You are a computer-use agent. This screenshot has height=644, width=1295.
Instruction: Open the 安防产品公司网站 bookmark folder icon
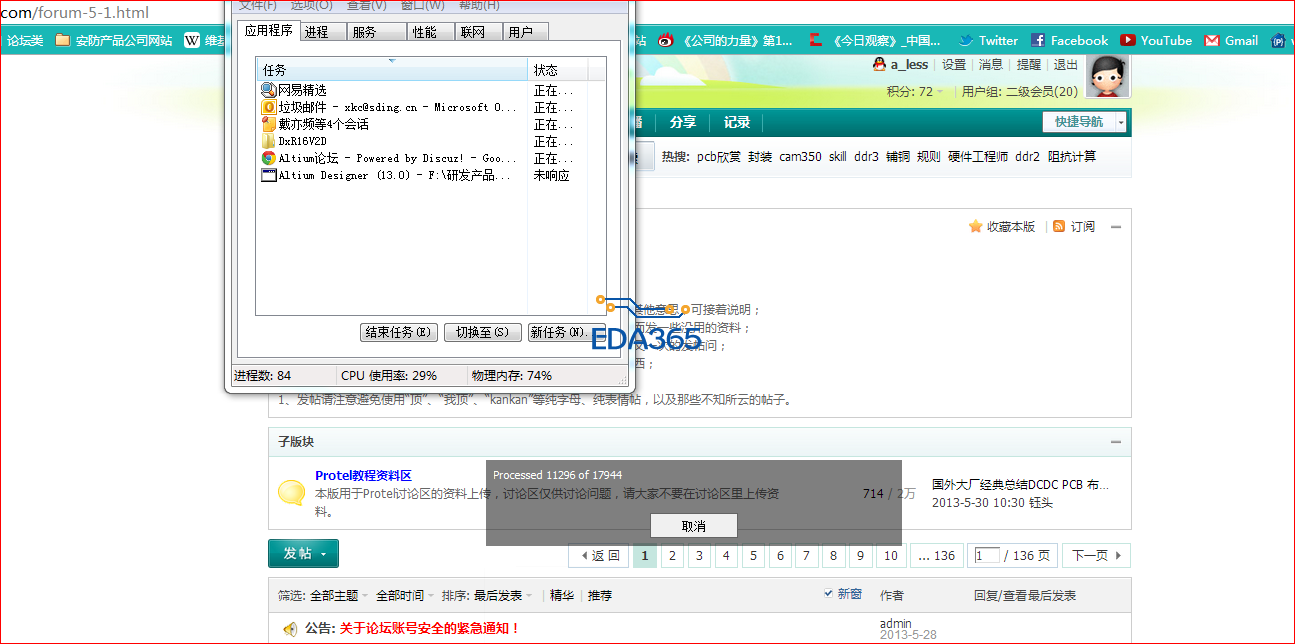63,41
